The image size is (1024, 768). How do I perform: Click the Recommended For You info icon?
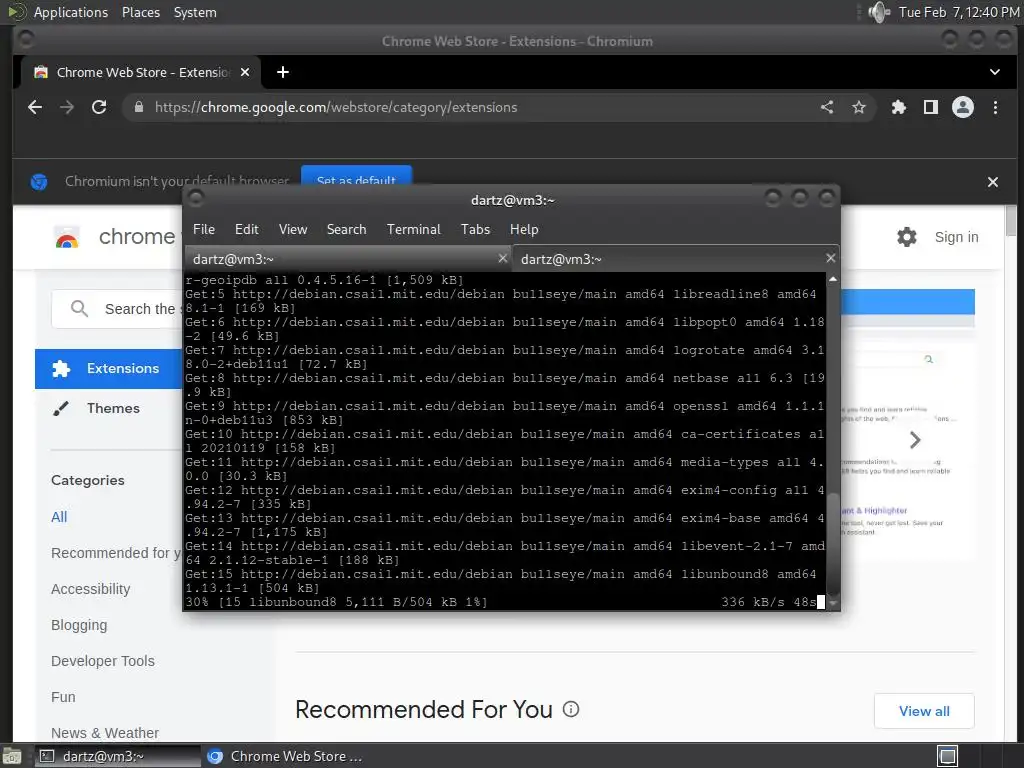pyautogui.click(x=571, y=709)
